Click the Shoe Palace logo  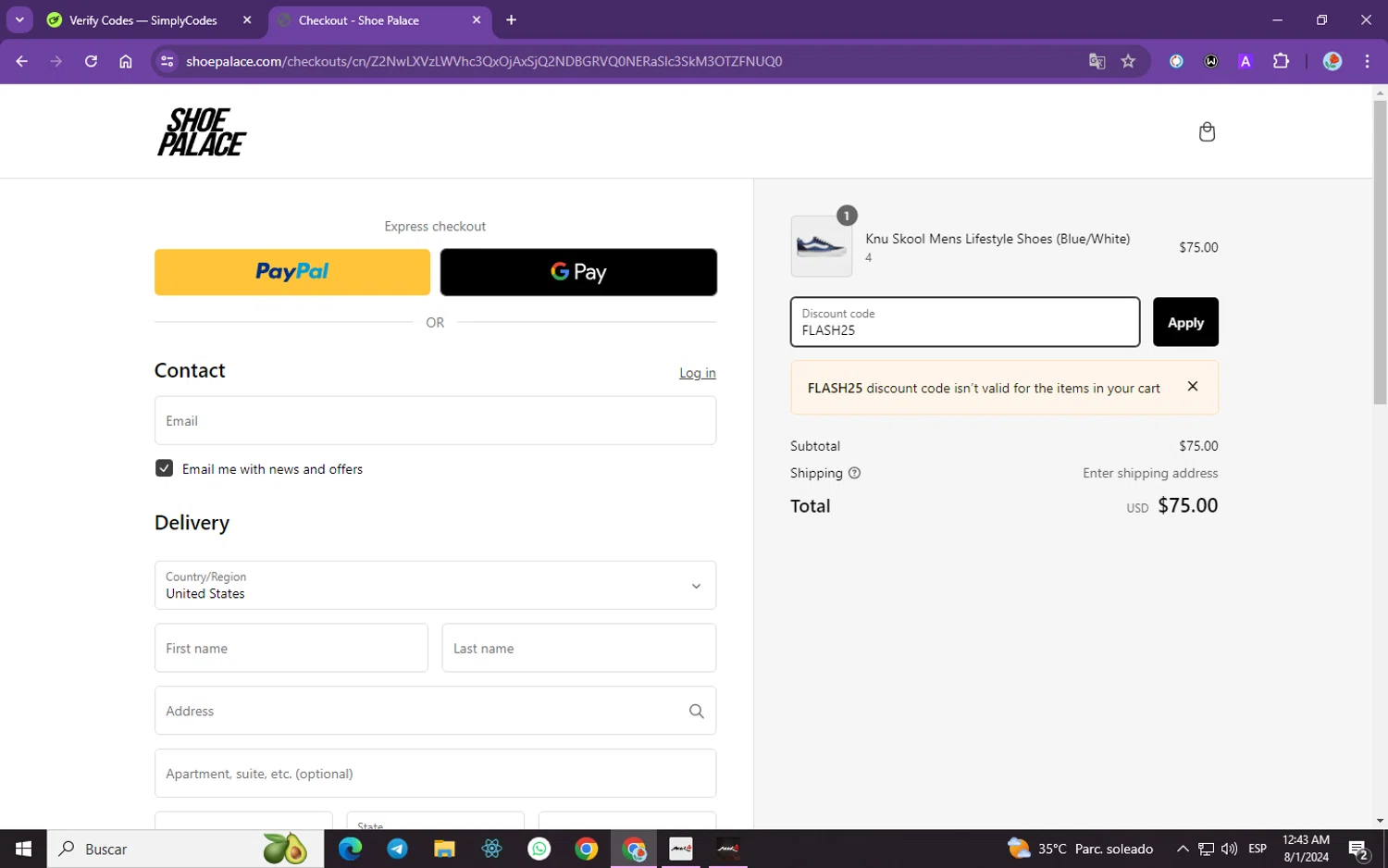[202, 131]
